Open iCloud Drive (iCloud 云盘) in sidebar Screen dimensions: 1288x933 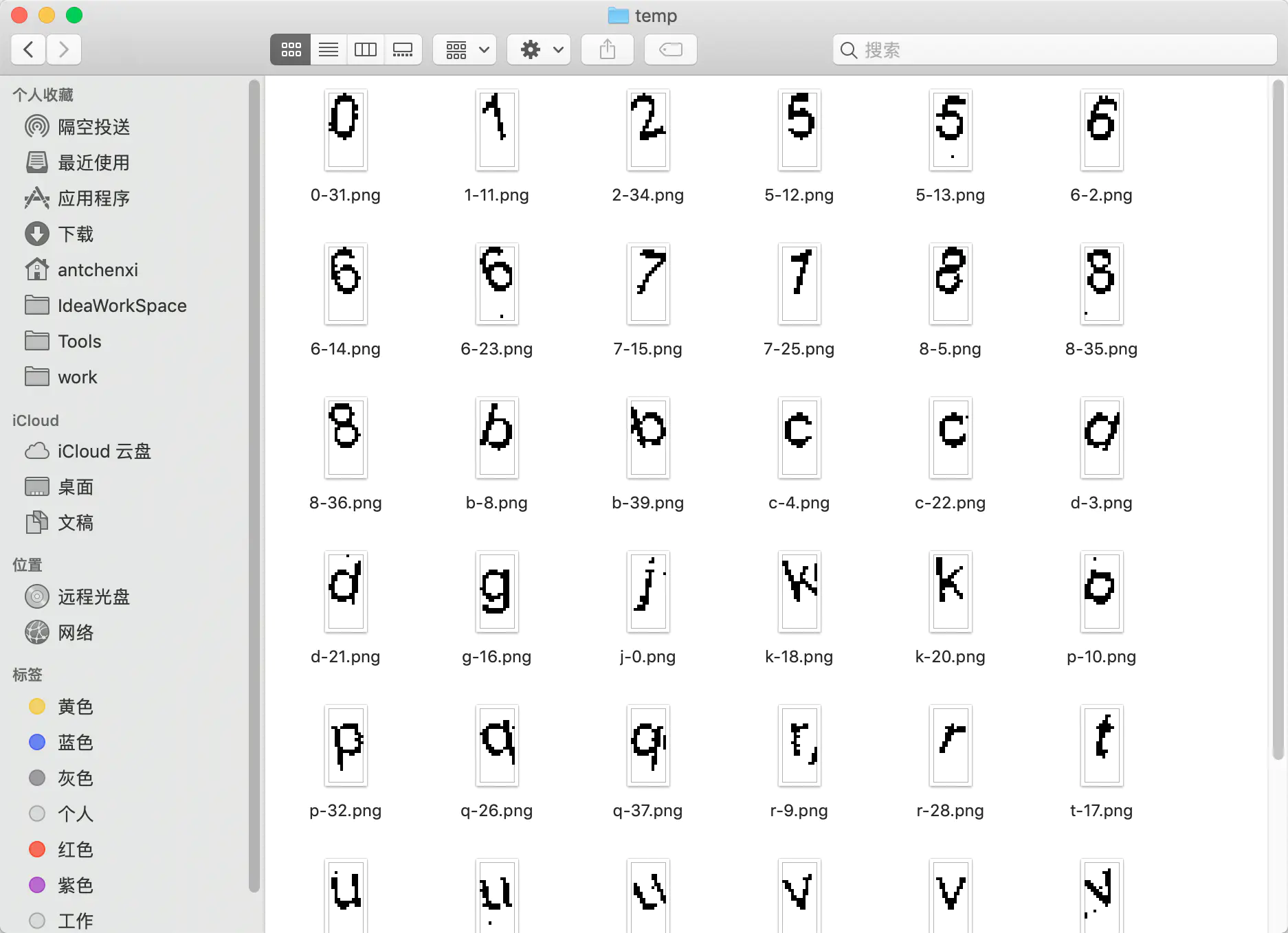(104, 451)
